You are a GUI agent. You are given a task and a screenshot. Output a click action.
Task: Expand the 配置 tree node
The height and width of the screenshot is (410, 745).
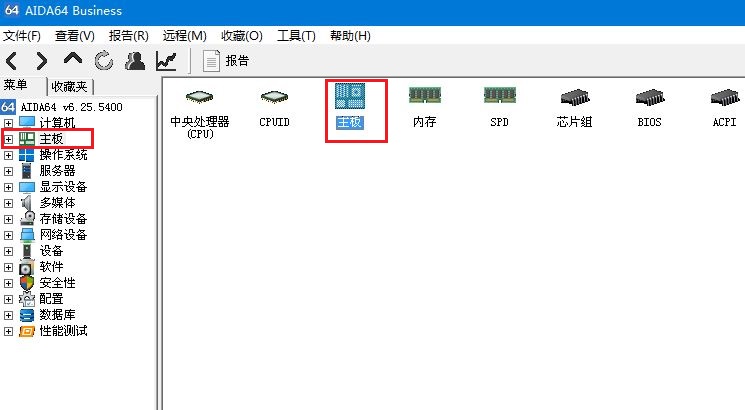pyautogui.click(x=8, y=299)
